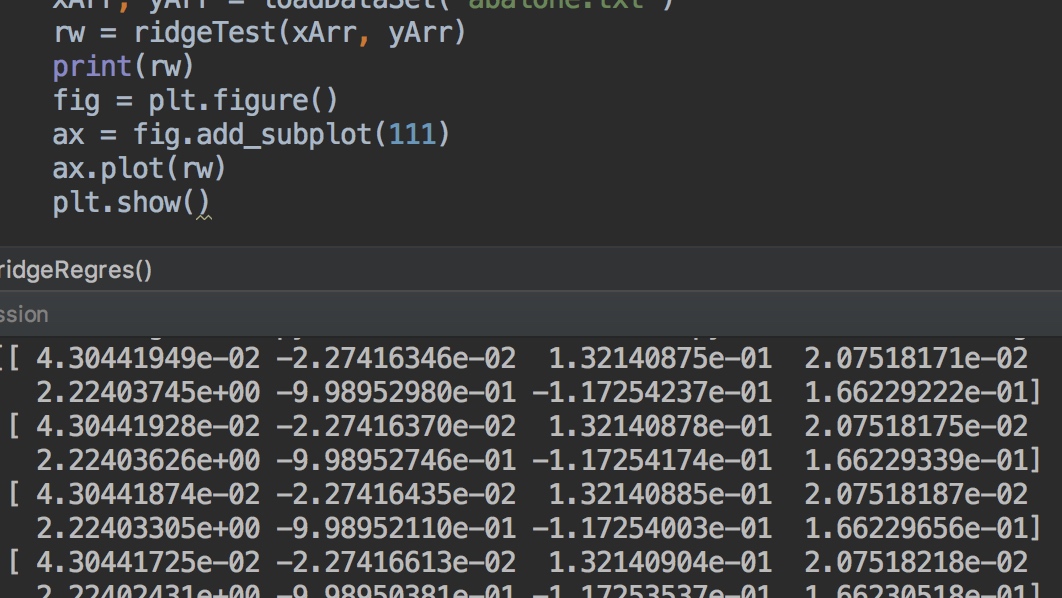The width and height of the screenshot is (1062, 598).
Task: Select the partially visible regression panel tab
Action: pyautogui.click(x=23, y=315)
